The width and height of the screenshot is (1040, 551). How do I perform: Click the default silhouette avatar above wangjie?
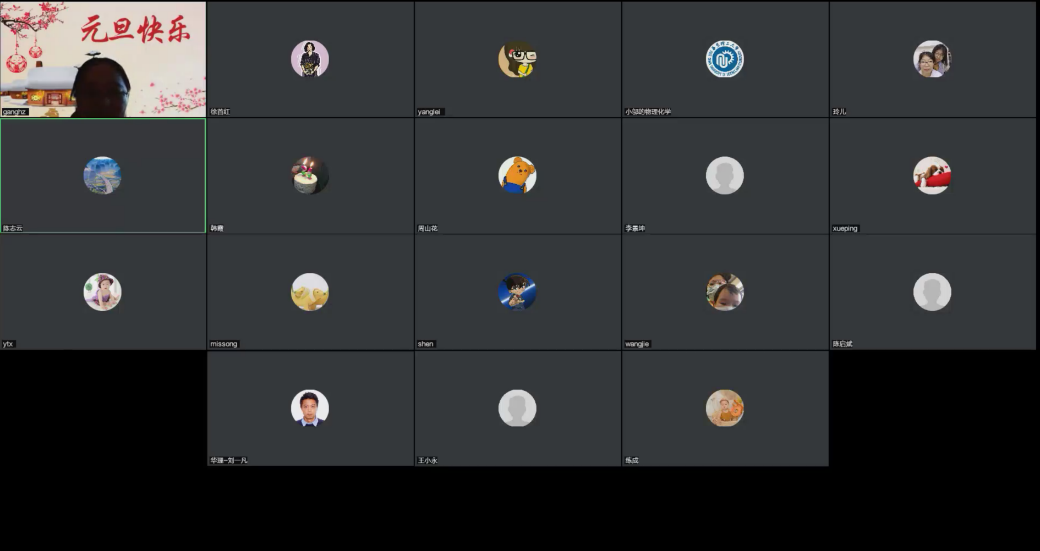724,176
